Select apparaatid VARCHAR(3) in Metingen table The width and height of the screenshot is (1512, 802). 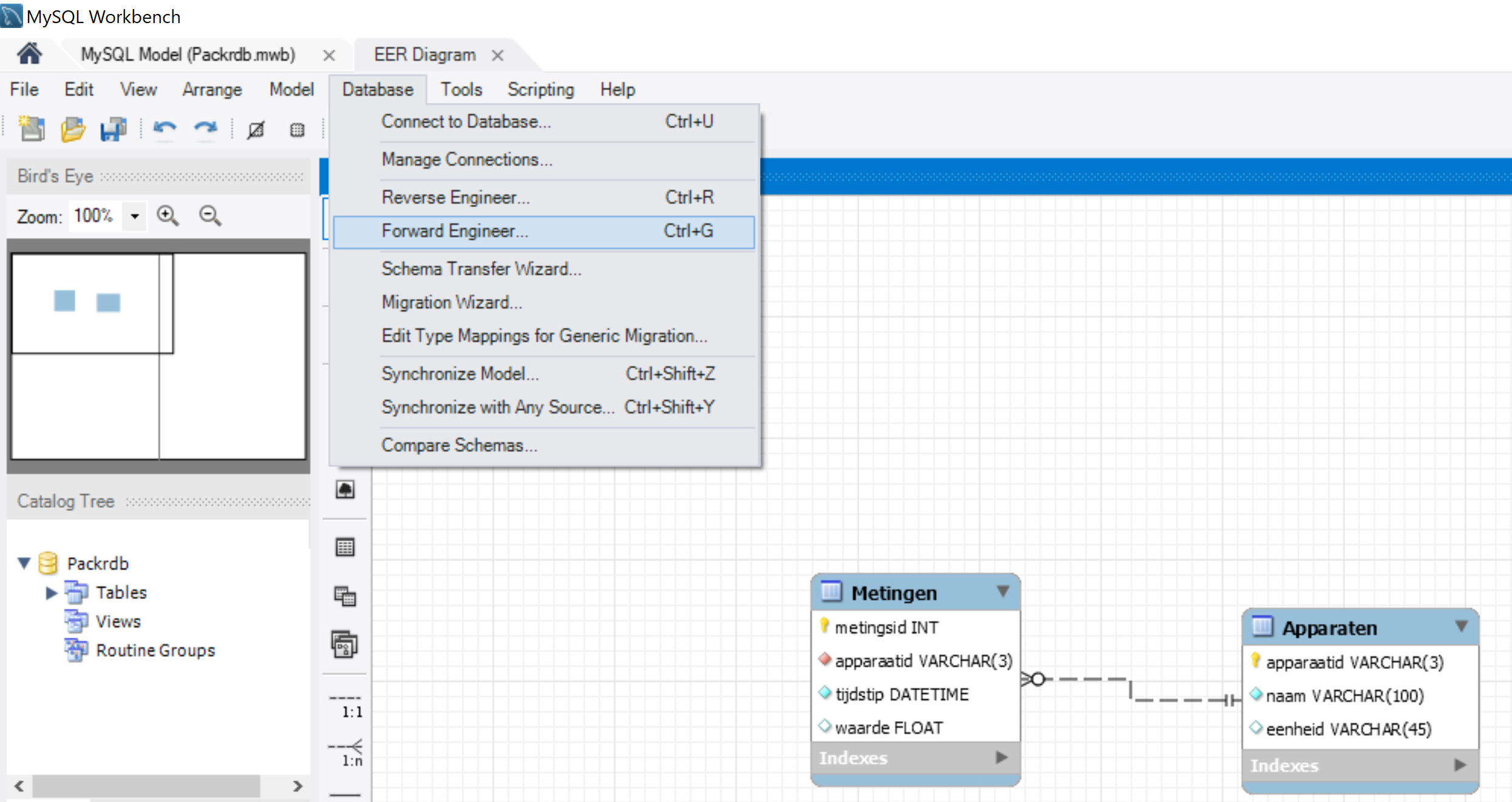916,660
